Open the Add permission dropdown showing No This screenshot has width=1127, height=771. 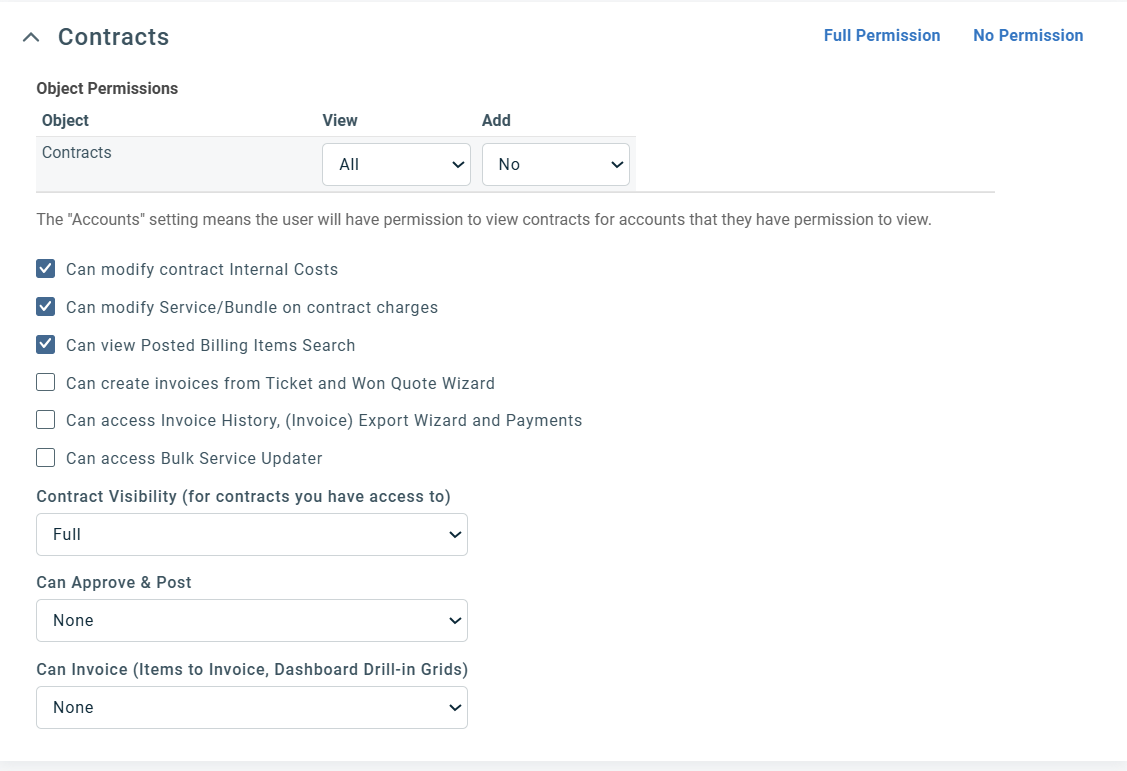click(x=555, y=164)
